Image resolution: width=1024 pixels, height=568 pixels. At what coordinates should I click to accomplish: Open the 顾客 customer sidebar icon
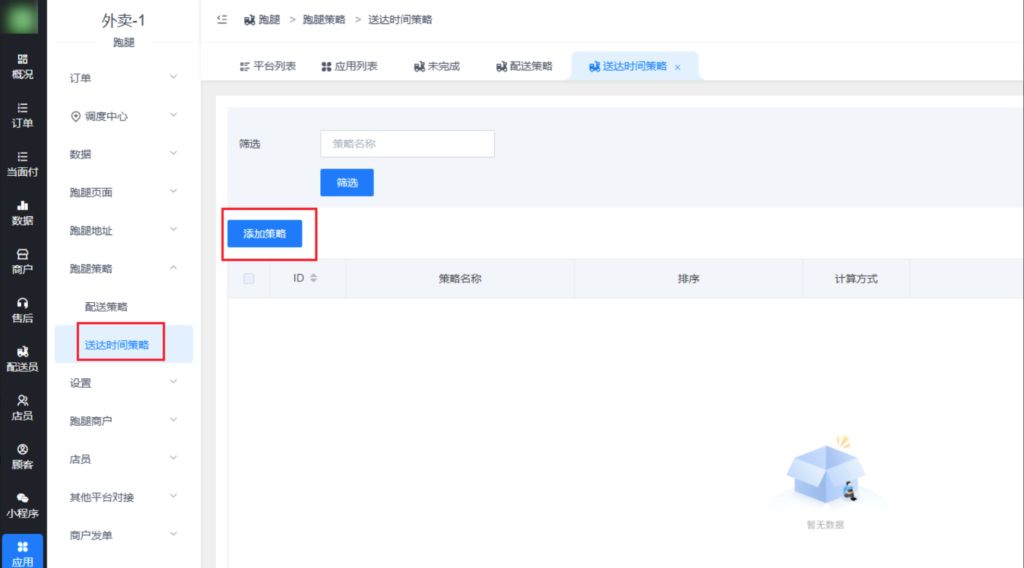pos(22,456)
